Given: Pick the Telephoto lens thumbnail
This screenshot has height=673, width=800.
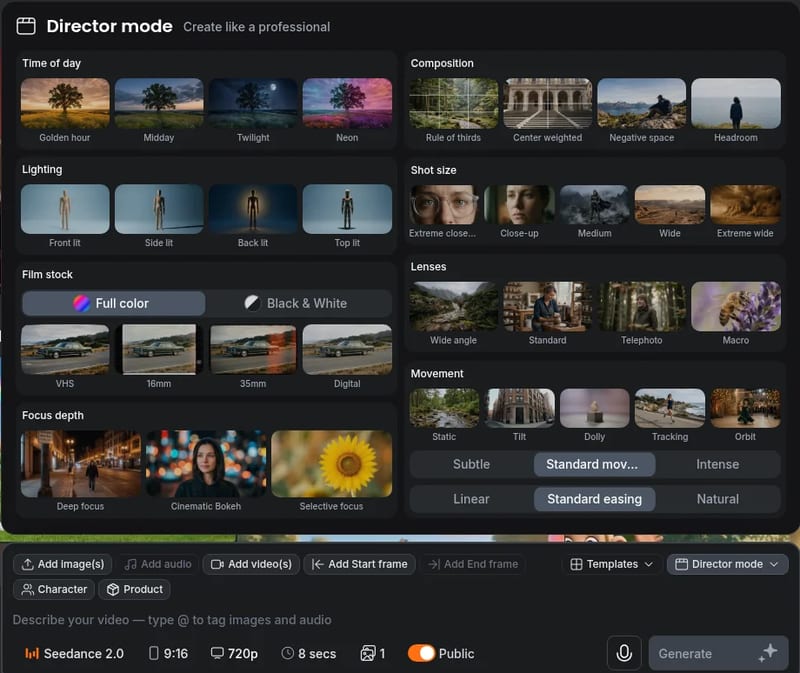Looking at the screenshot, I should pyautogui.click(x=642, y=307).
